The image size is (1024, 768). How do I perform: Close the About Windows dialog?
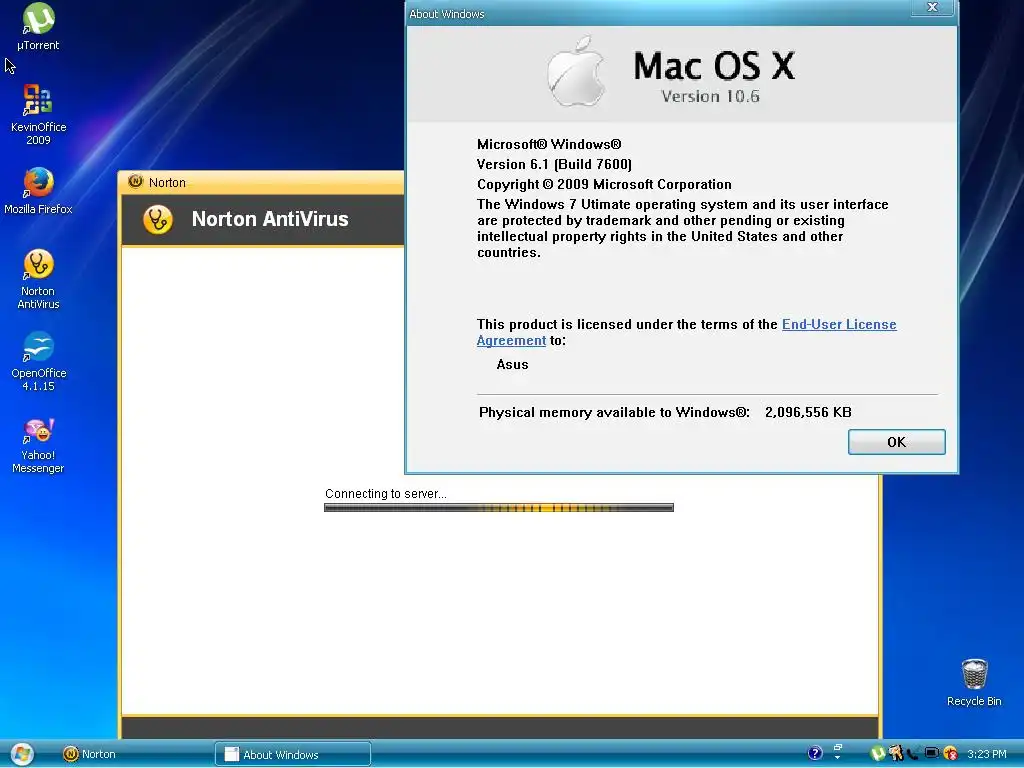tap(932, 7)
